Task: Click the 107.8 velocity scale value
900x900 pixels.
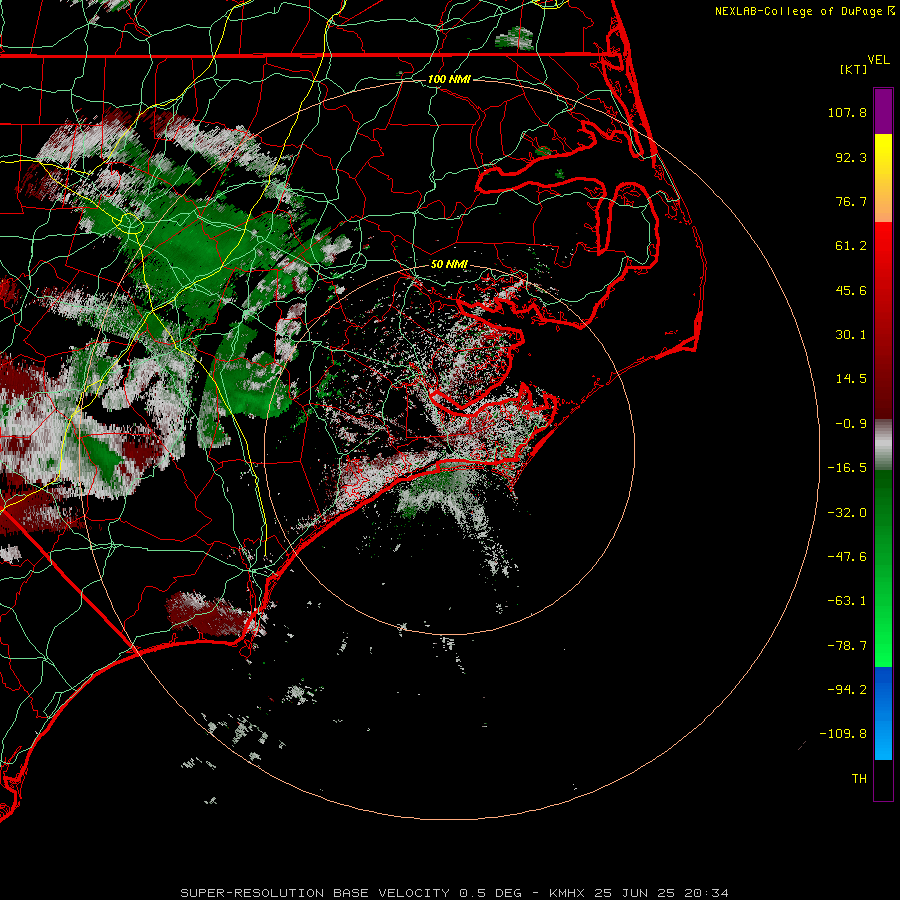Action: point(847,112)
